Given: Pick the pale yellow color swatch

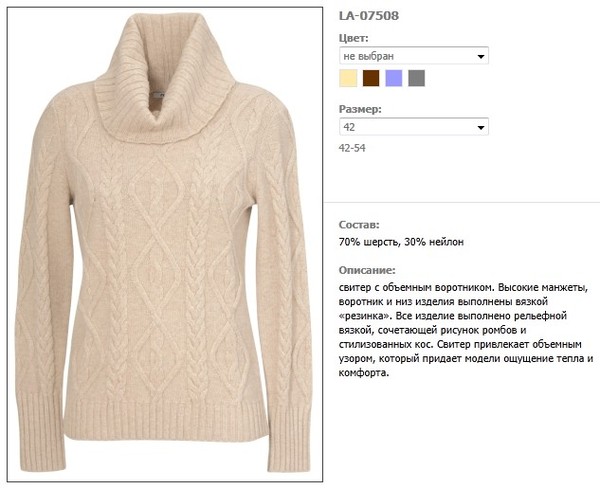Looking at the screenshot, I should [x=348, y=78].
